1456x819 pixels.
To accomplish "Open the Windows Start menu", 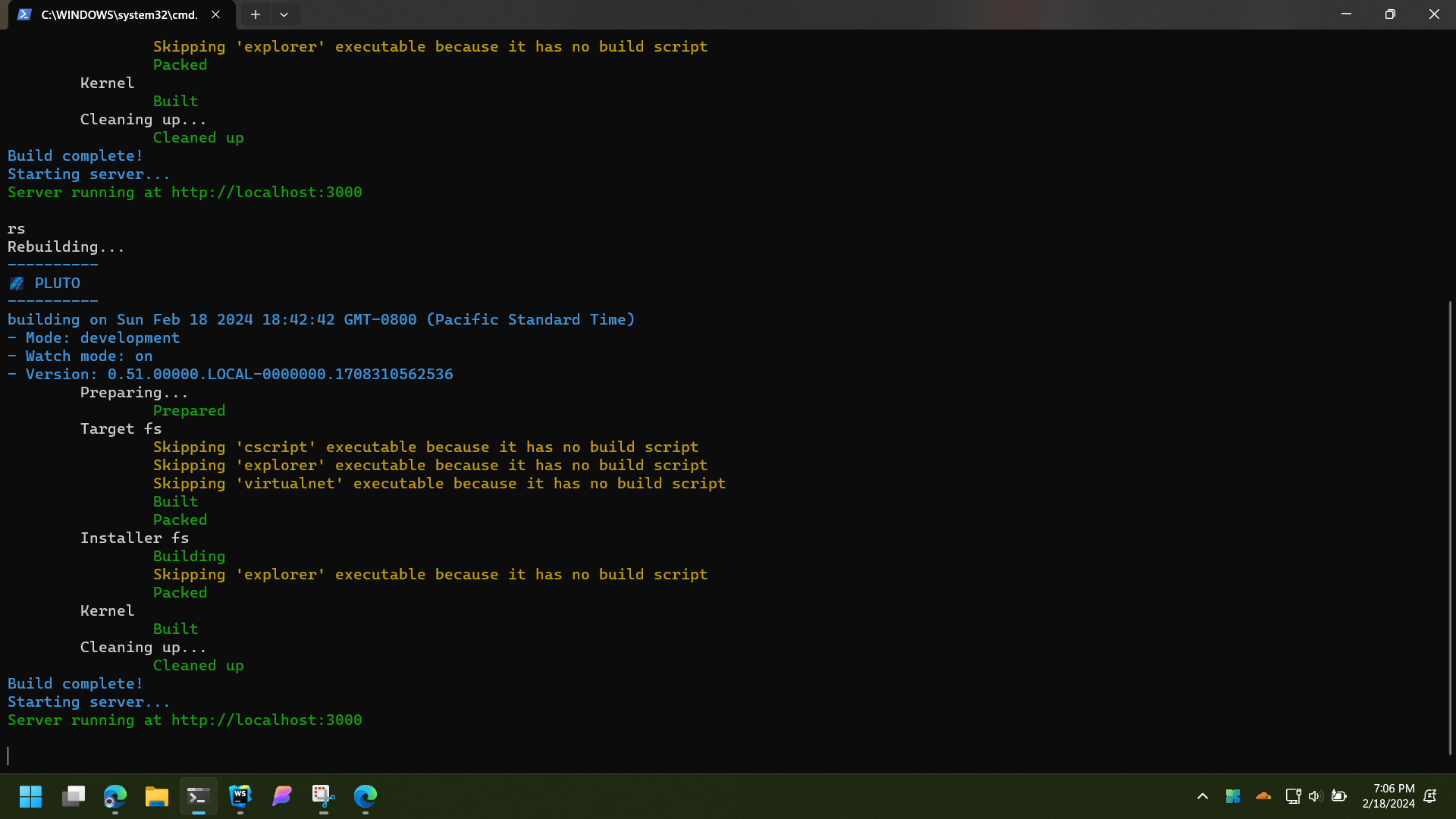I will [30, 796].
